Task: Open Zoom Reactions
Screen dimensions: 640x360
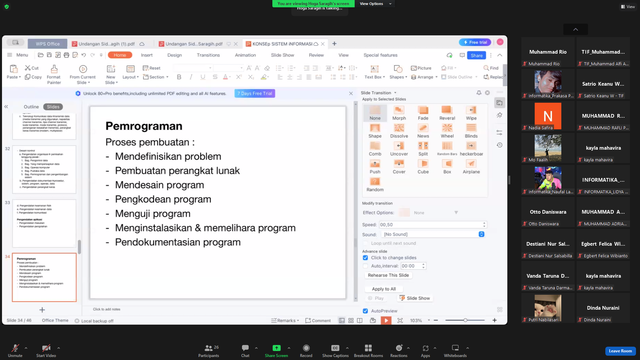Action: coord(399,351)
